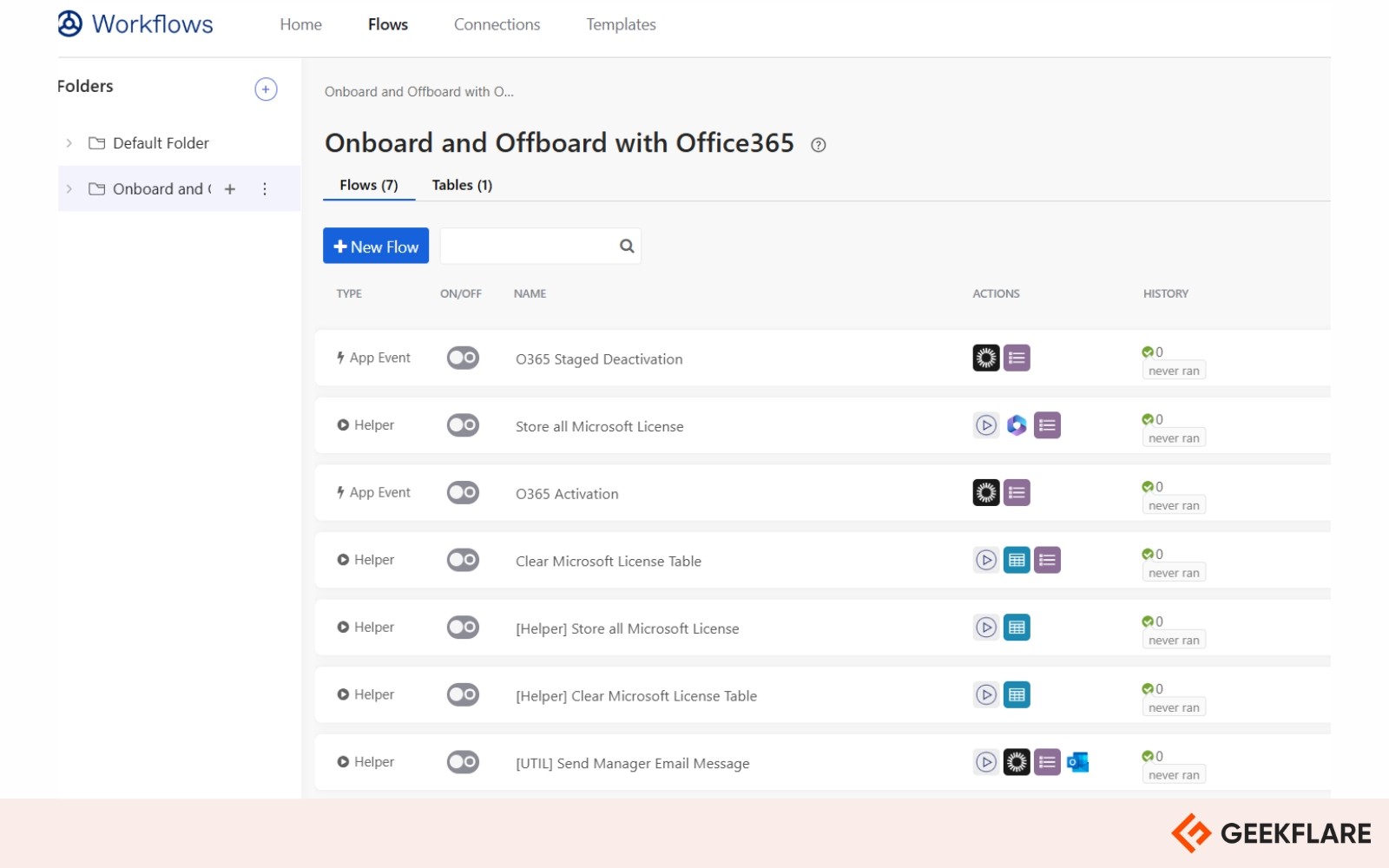This screenshot has height=868, width=1389.
Task: Expand the Default Folder chevron
Action: pyautogui.click(x=69, y=143)
